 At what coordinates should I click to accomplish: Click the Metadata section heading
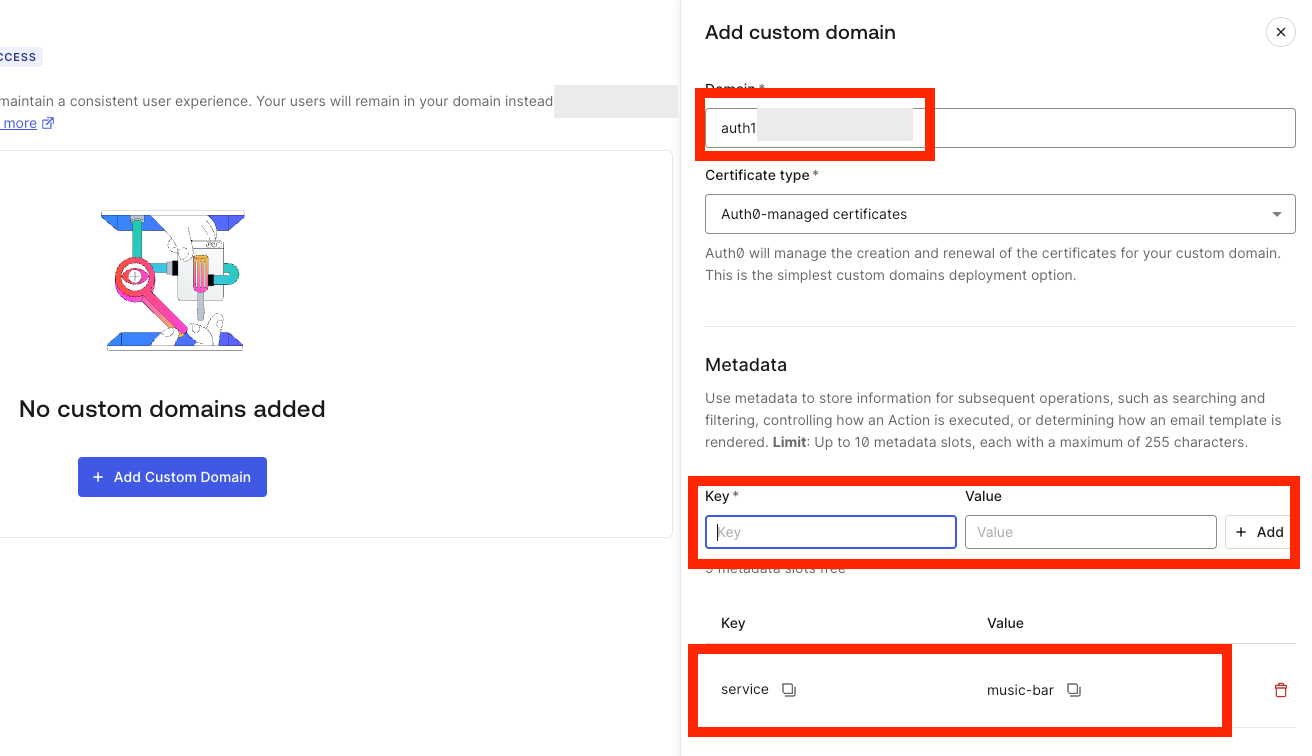click(746, 365)
